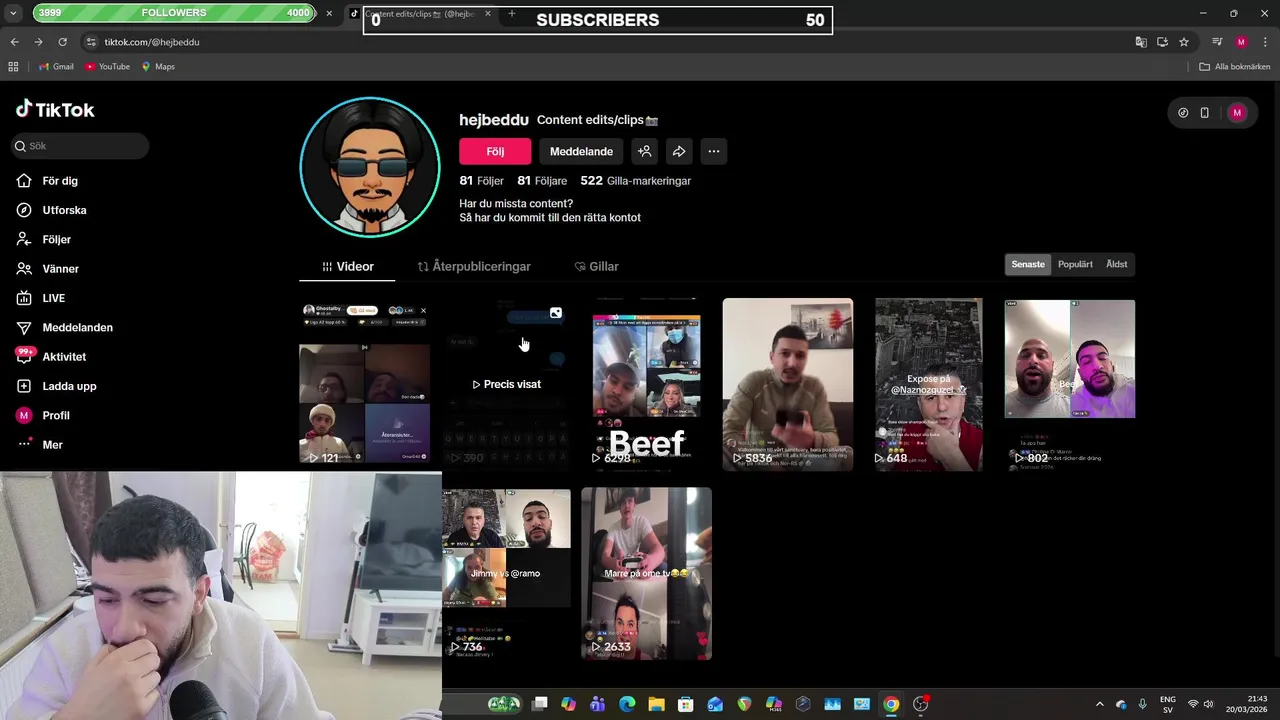Switch to the Gillar tab

597,266
